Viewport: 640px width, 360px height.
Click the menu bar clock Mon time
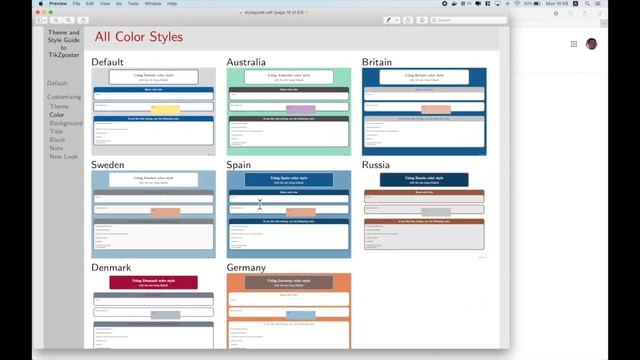point(557,4)
